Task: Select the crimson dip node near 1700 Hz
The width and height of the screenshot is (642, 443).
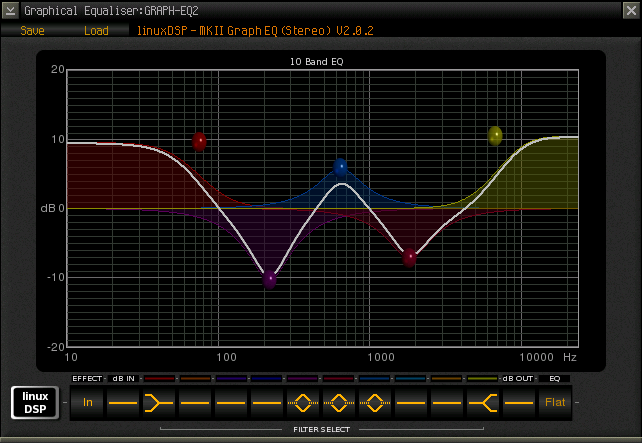Action: (x=409, y=257)
